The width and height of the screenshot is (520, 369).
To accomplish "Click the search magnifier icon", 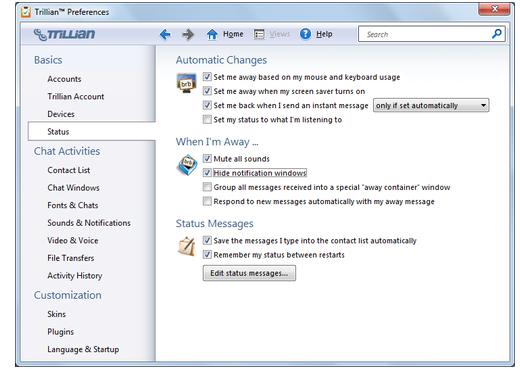I will (497, 34).
